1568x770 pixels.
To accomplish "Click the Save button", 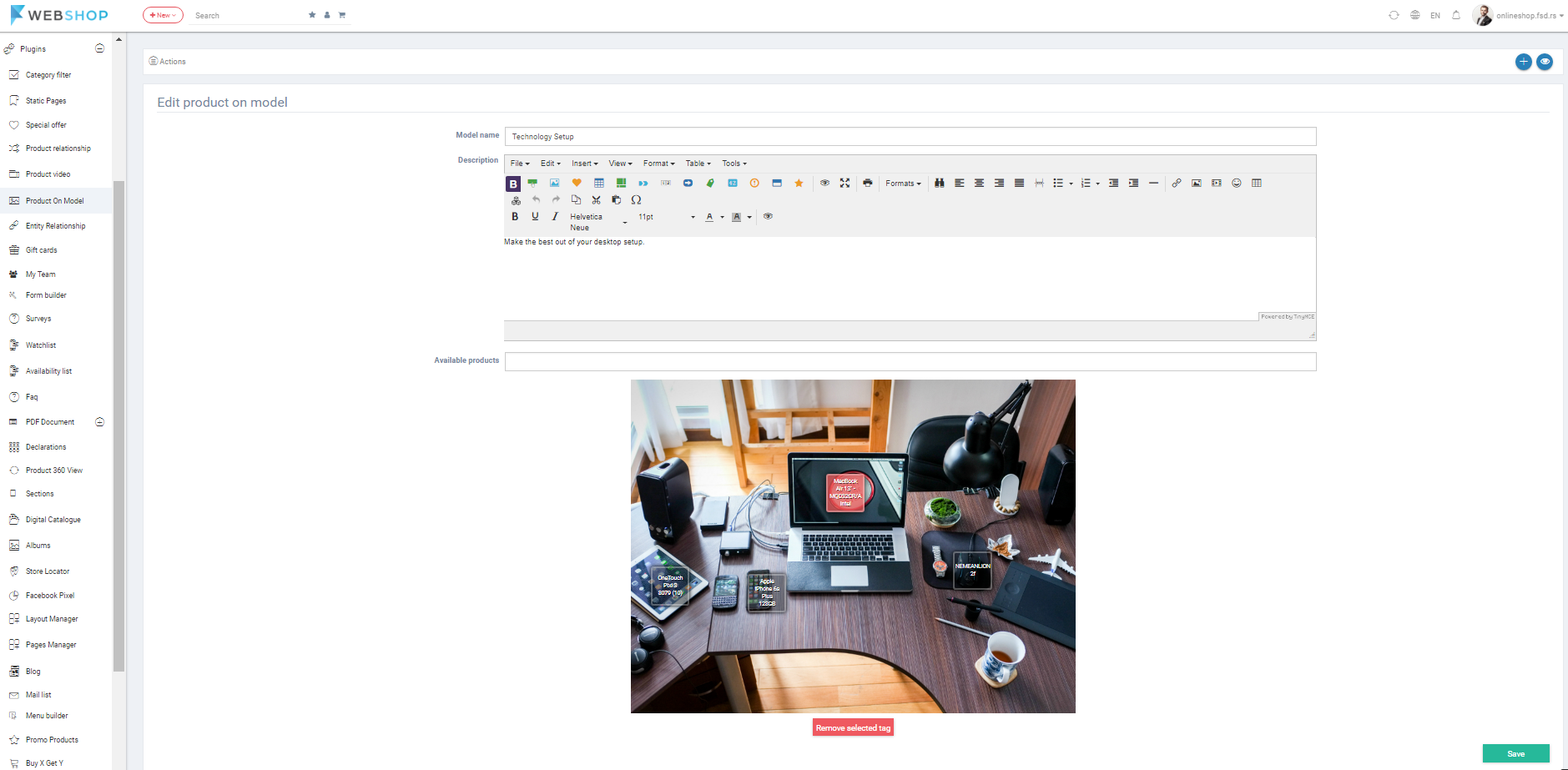I will [x=1515, y=753].
